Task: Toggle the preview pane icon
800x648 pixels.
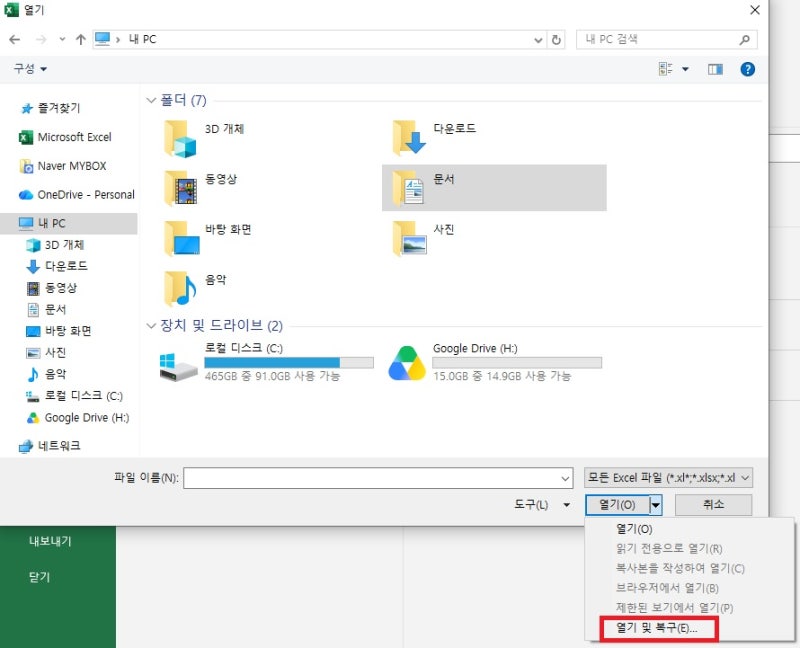Action: coord(715,69)
